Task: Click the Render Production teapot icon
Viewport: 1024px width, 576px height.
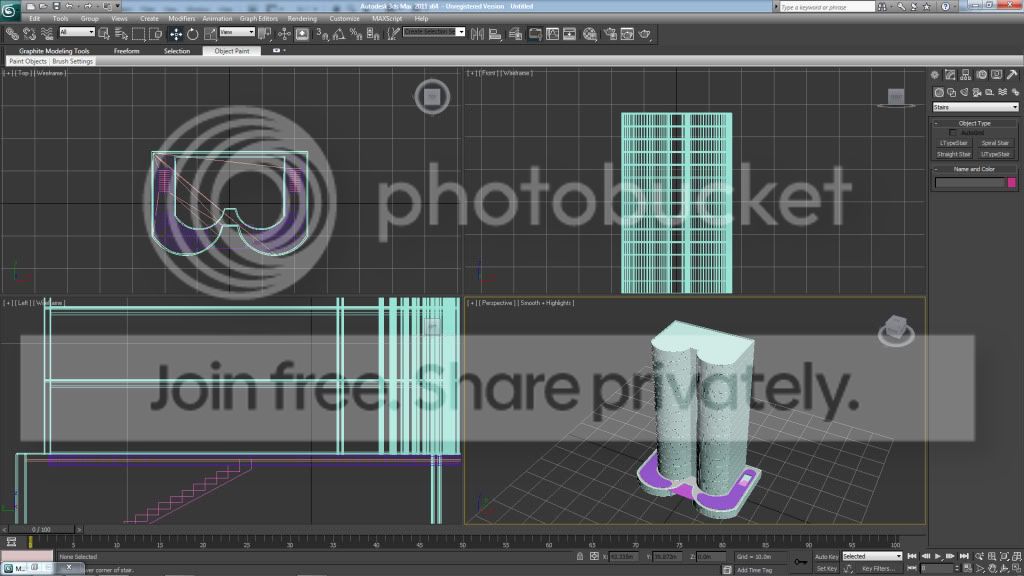Action: click(645, 34)
